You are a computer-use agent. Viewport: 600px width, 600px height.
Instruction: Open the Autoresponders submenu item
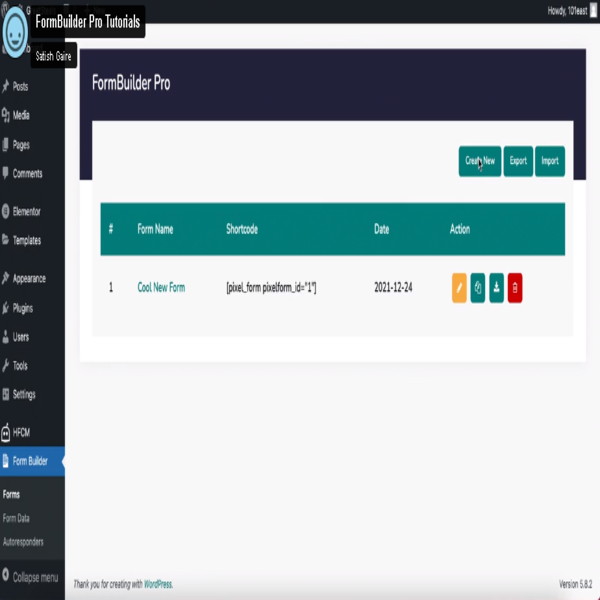coord(23,542)
